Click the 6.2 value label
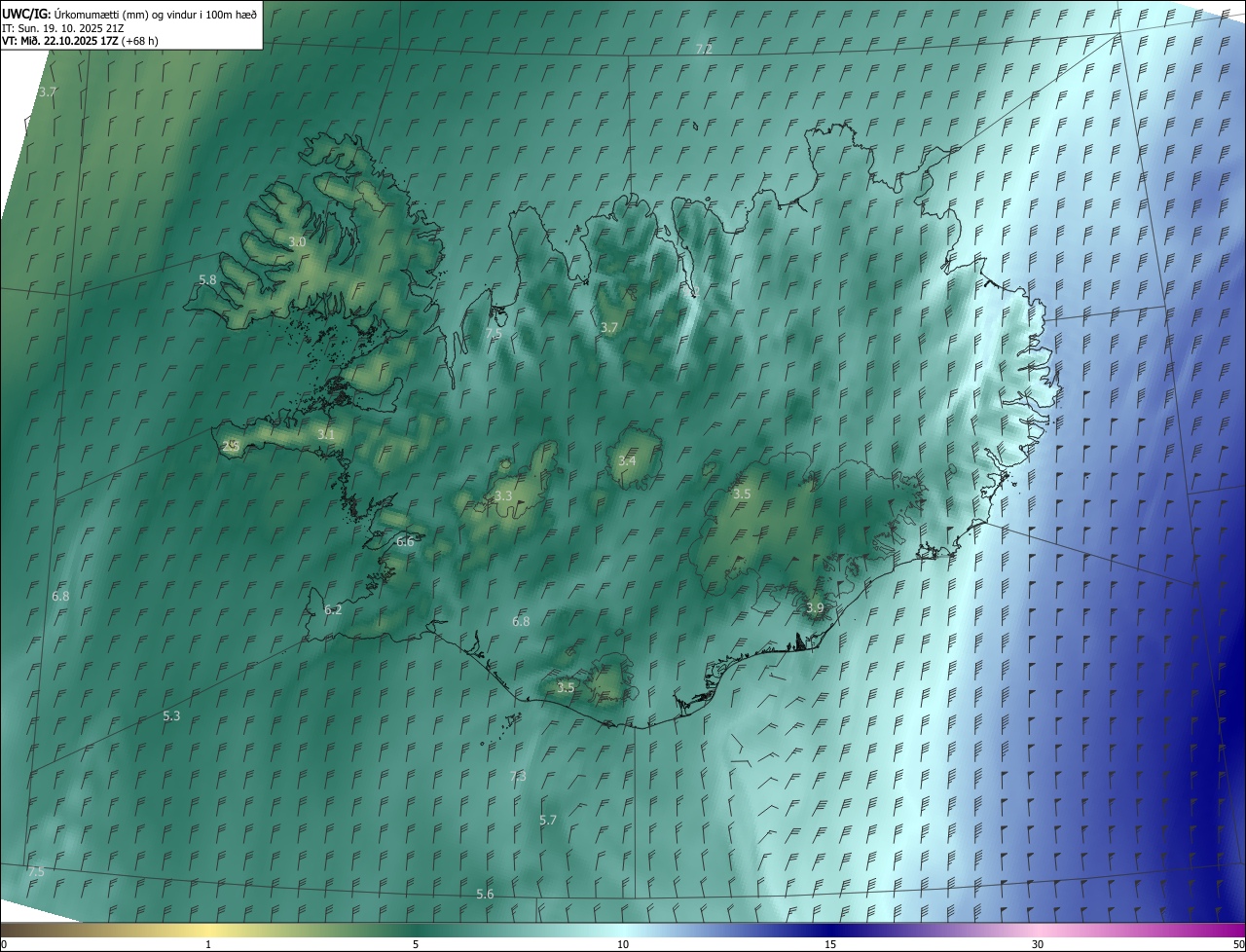 333,609
